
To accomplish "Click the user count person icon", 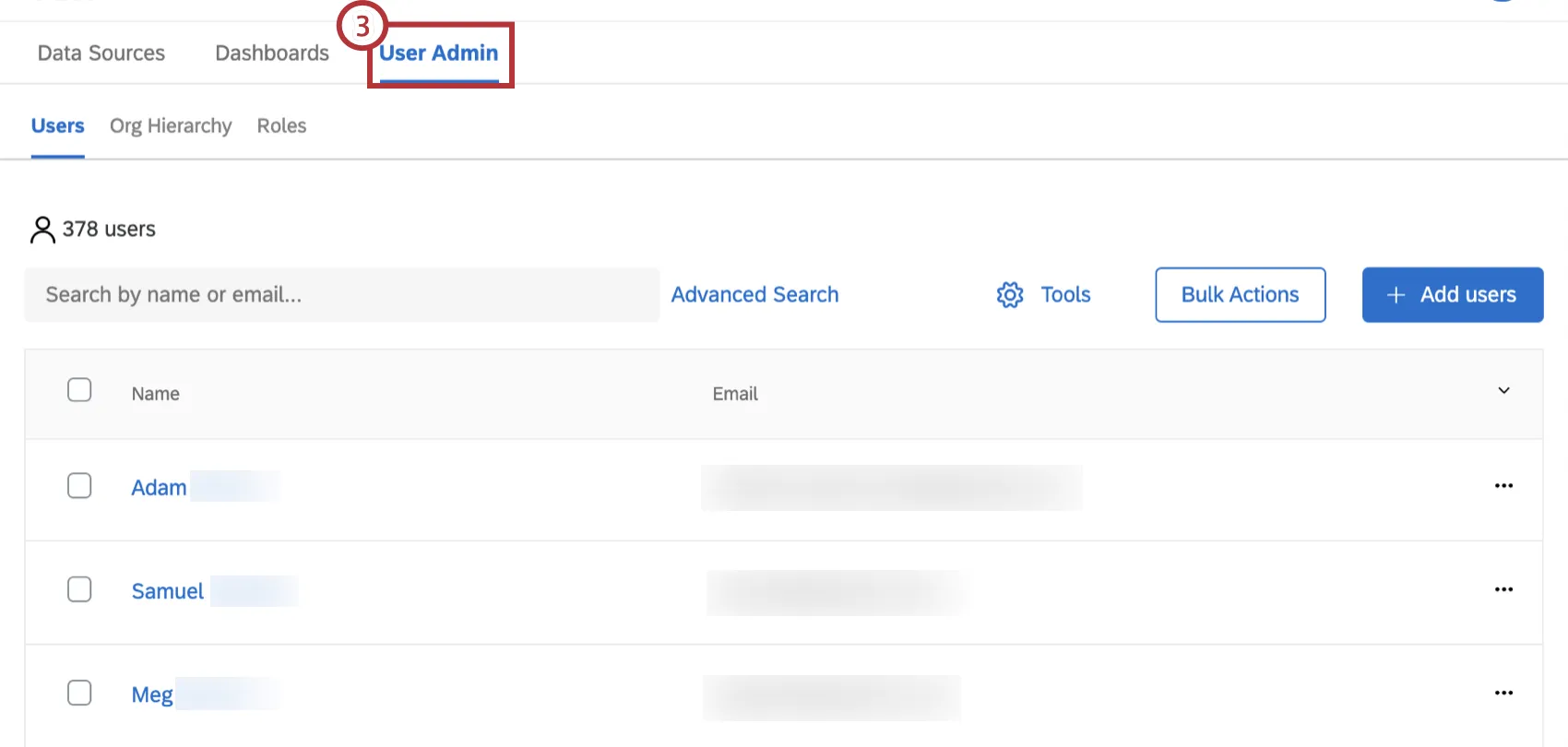I will point(42,230).
